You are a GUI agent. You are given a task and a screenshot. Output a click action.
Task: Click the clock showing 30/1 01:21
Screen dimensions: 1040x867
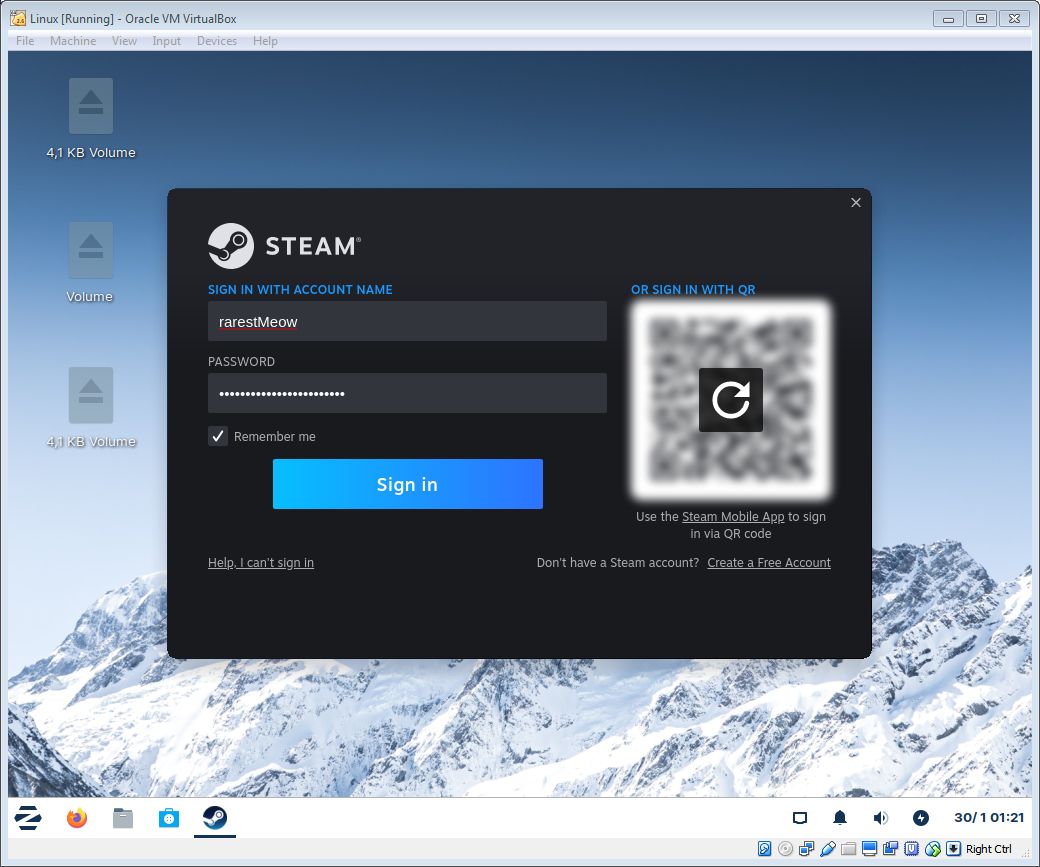click(x=989, y=818)
